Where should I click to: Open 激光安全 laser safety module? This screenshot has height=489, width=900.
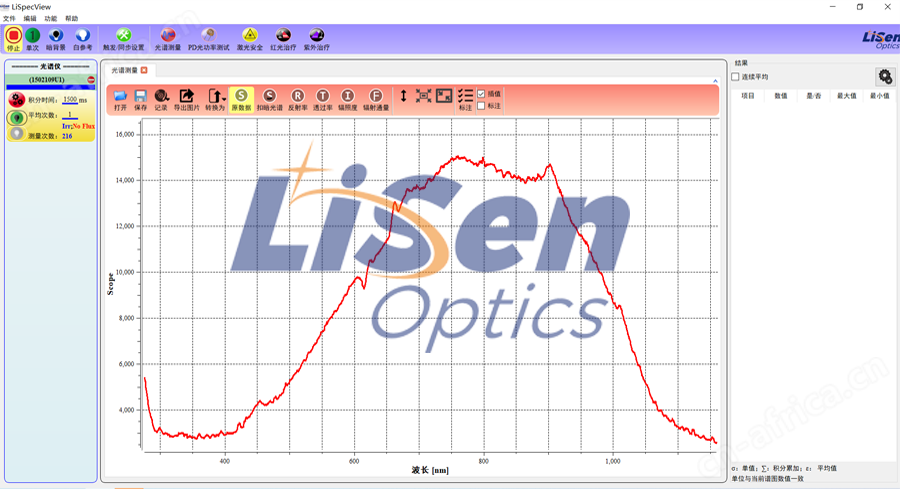[250, 39]
